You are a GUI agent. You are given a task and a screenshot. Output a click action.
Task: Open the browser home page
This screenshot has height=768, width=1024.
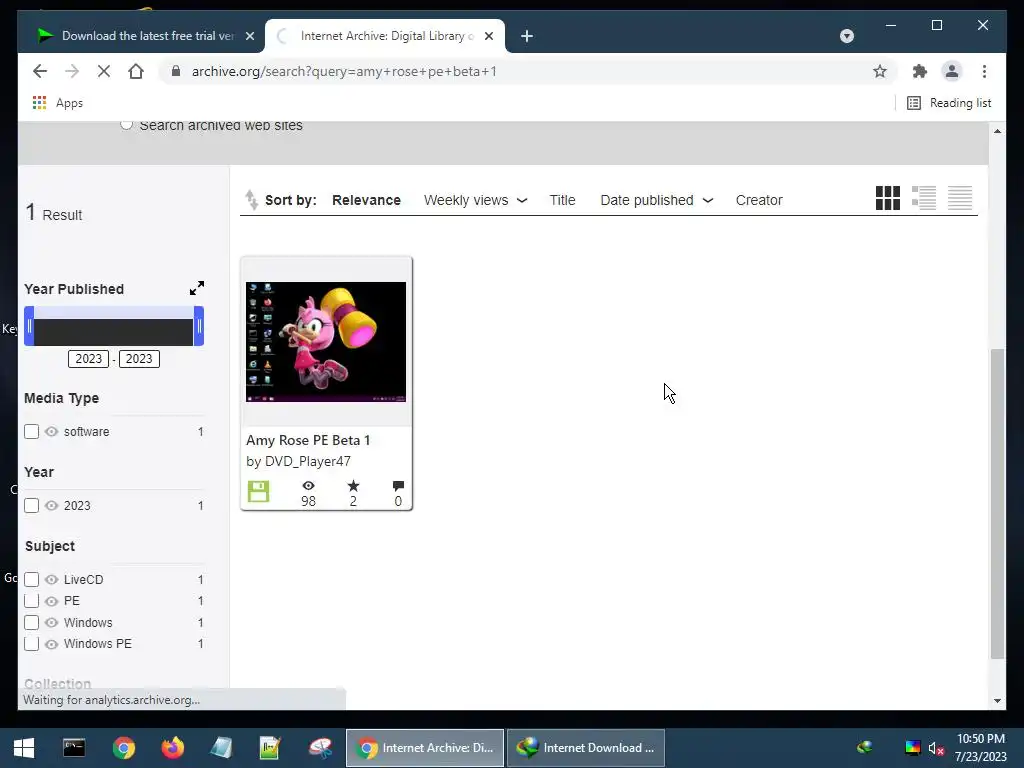pyautogui.click(x=136, y=71)
